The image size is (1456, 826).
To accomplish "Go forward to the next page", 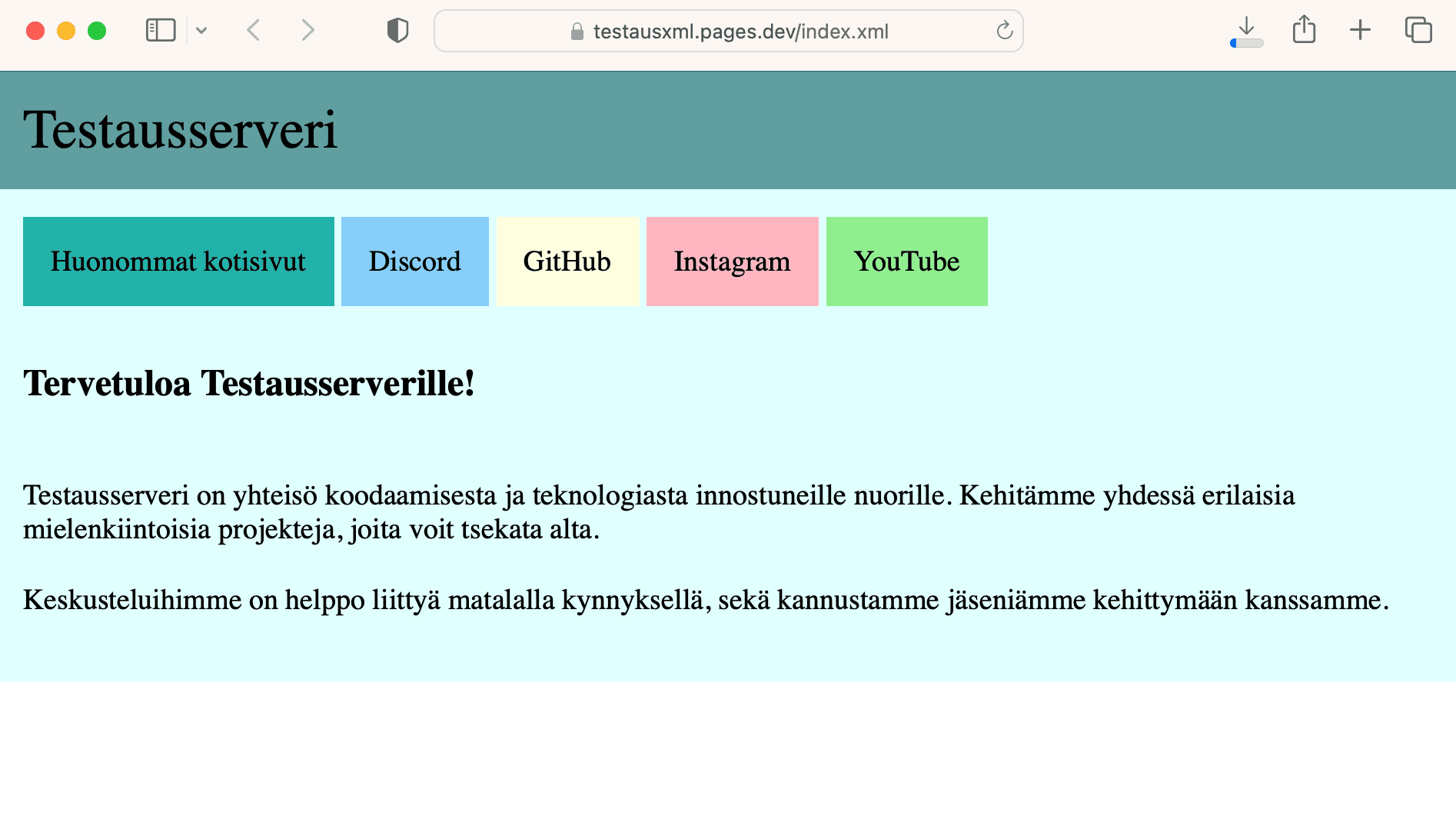I will (x=307, y=31).
